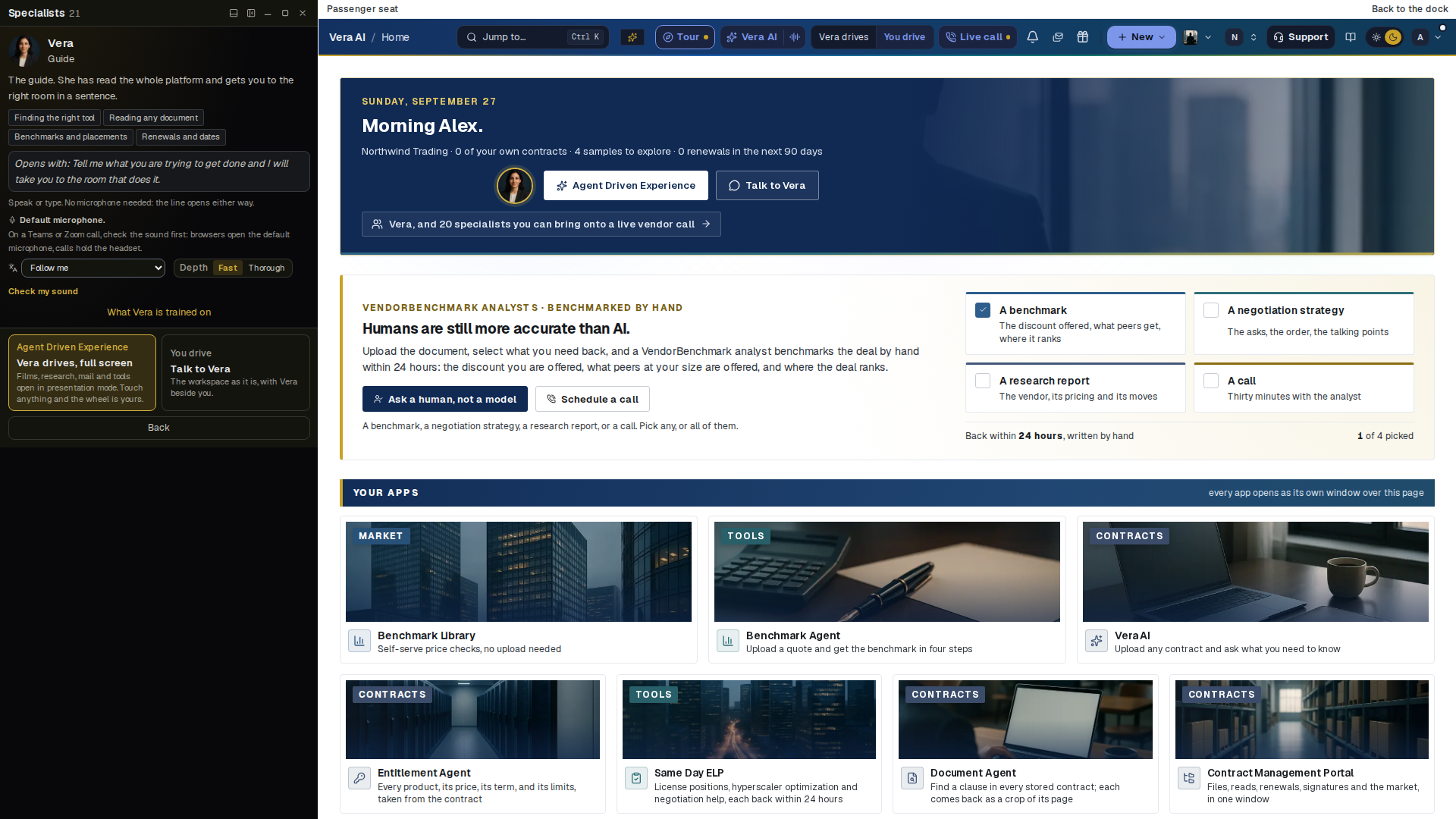Image resolution: width=1456 pixels, height=819 pixels.
Task: Open the notifications bell
Action: point(1032,37)
